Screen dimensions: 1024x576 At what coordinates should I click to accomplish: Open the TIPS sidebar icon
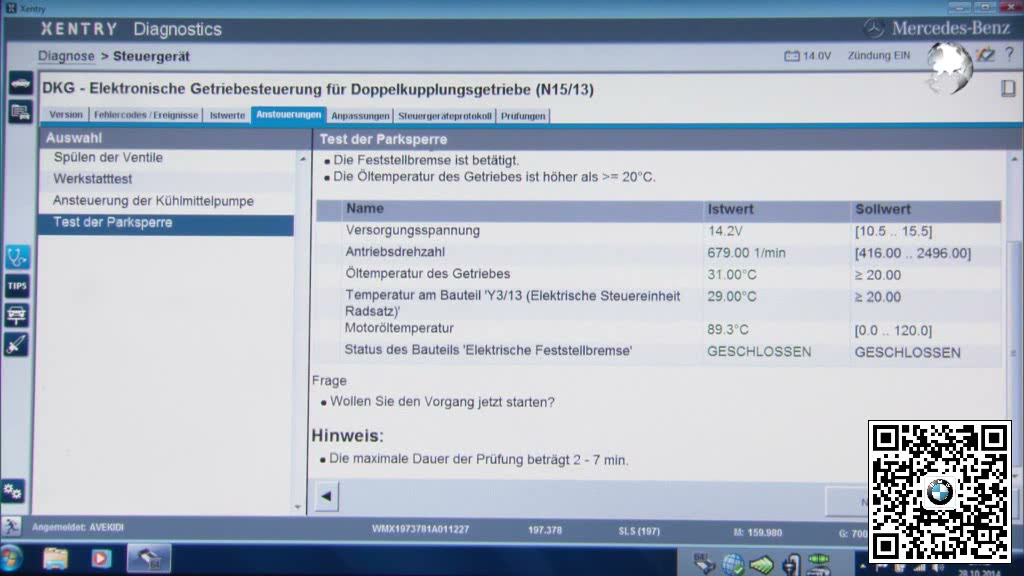click(17, 286)
